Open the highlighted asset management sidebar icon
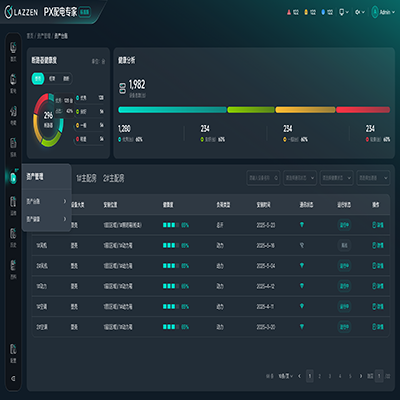The width and height of the screenshot is (400, 400). [x=13, y=177]
